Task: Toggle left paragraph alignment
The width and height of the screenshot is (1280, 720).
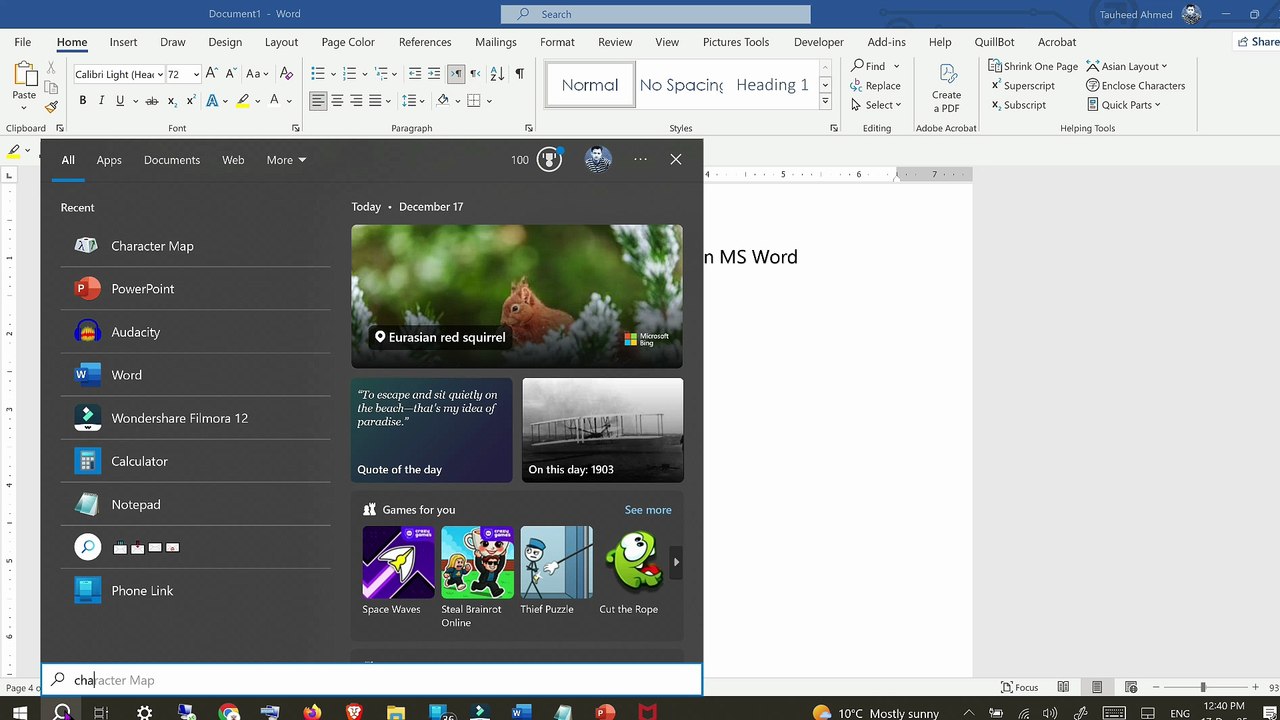Action: 318,101
